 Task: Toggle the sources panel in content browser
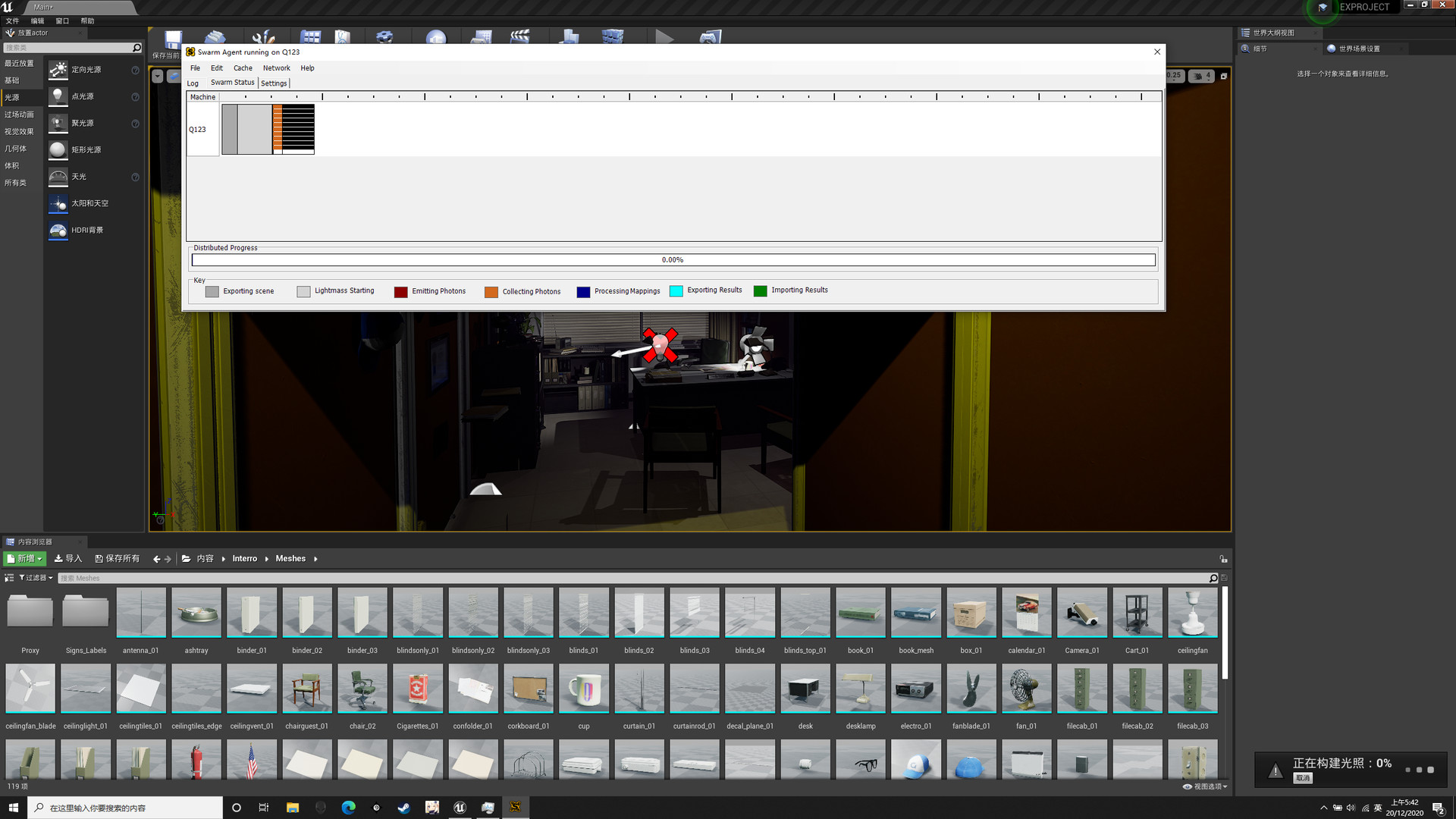pos(9,578)
